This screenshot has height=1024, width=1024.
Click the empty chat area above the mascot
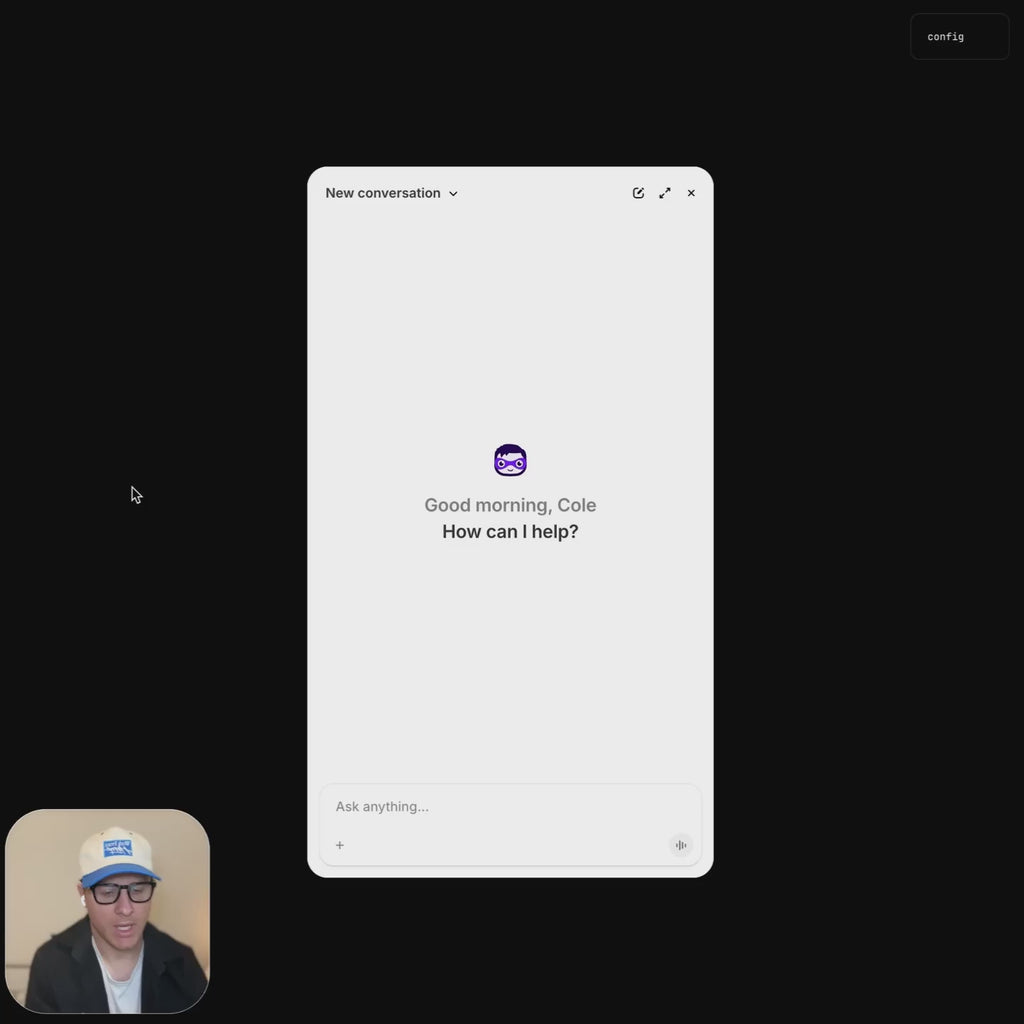[510, 320]
